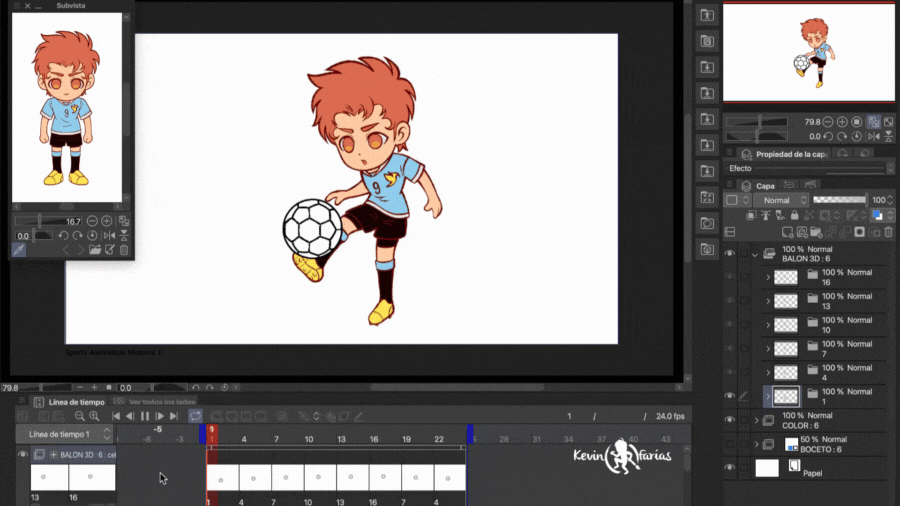Select the Papel layer thumbnail
Image resolution: width=900 pixels, height=506 pixels.
point(767,468)
